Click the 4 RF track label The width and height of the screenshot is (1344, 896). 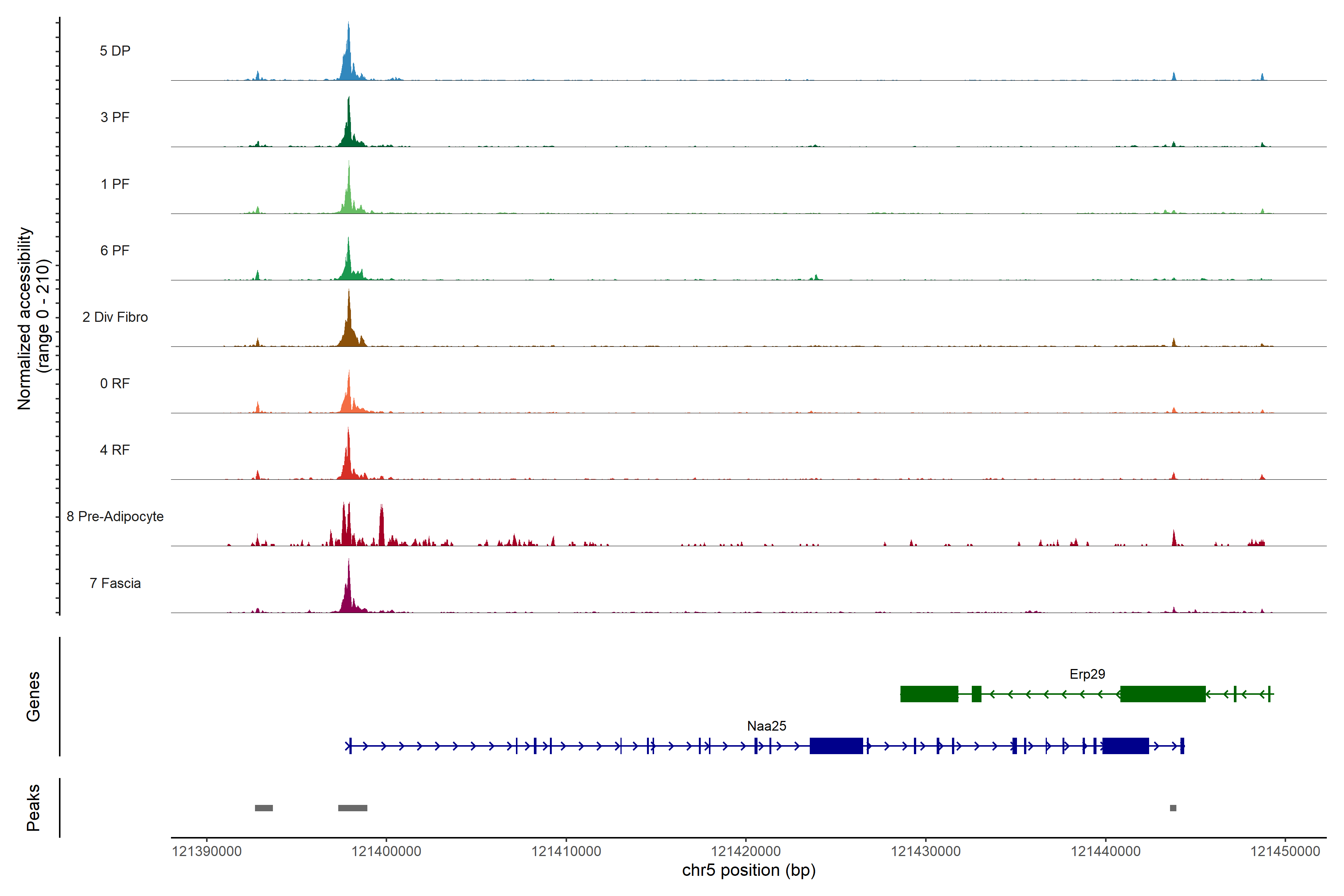(115, 450)
